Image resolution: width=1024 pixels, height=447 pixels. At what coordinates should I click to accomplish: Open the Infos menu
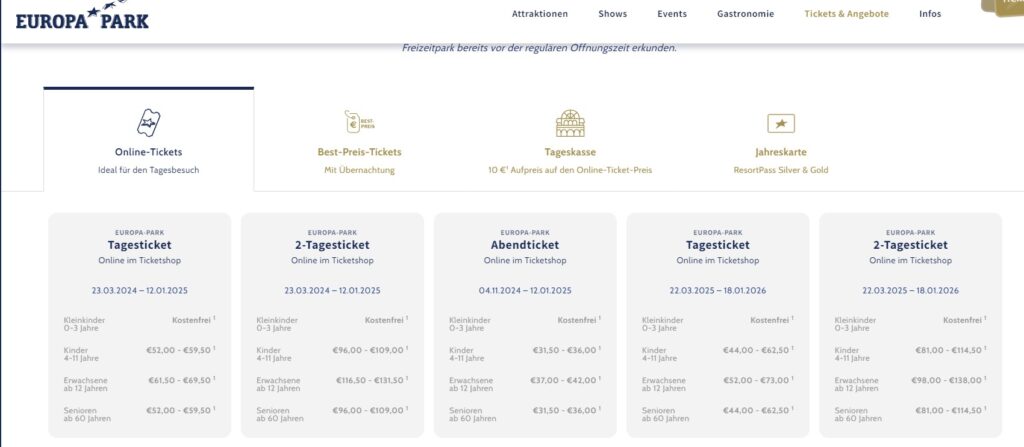pyautogui.click(x=930, y=14)
